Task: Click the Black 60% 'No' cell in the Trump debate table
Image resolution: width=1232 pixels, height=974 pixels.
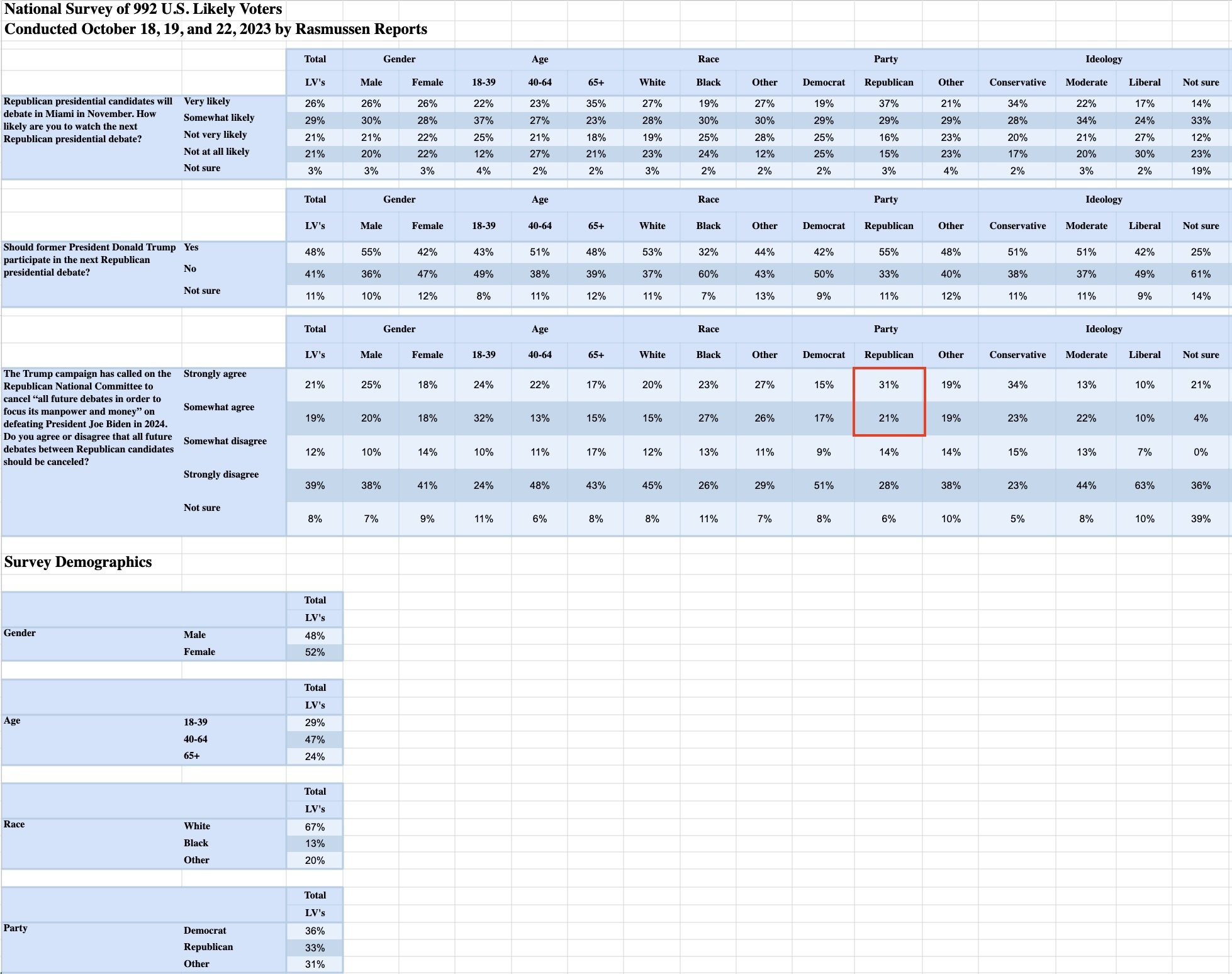Action: point(708,274)
